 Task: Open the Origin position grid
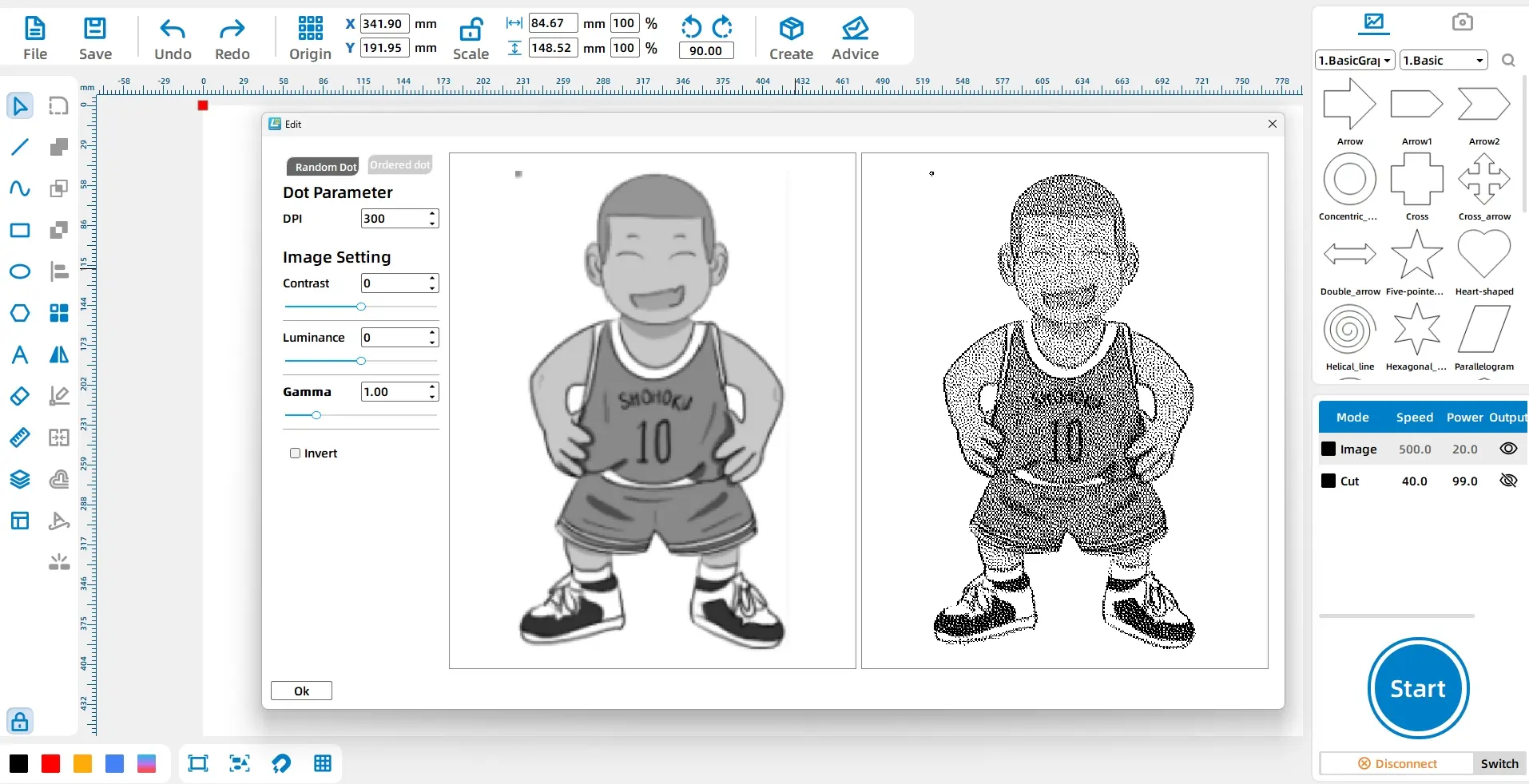click(310, 38)
